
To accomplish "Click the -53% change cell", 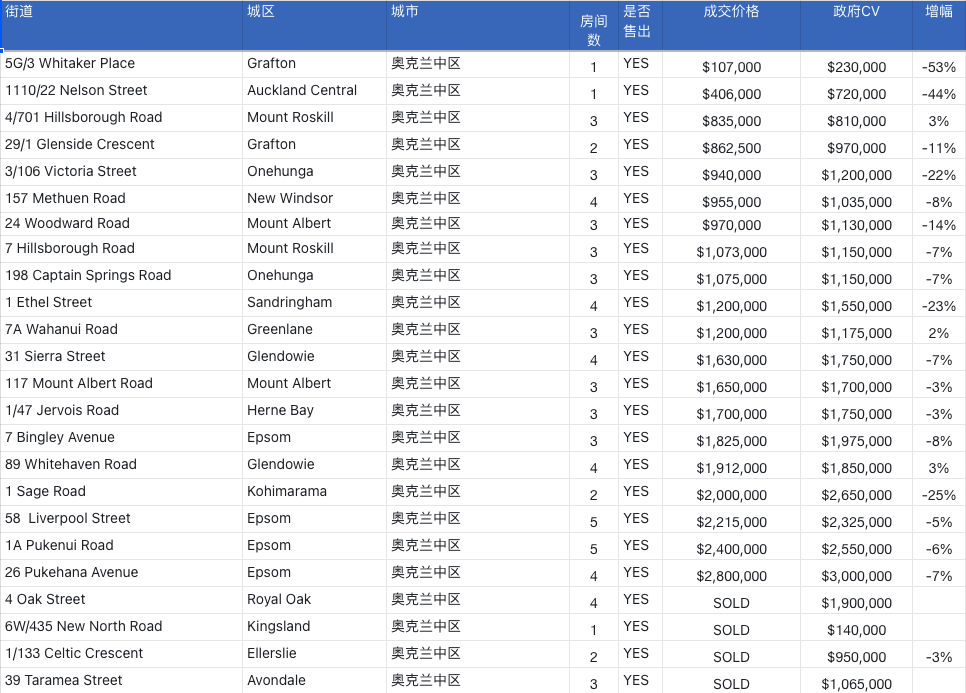I will (939, 64).
